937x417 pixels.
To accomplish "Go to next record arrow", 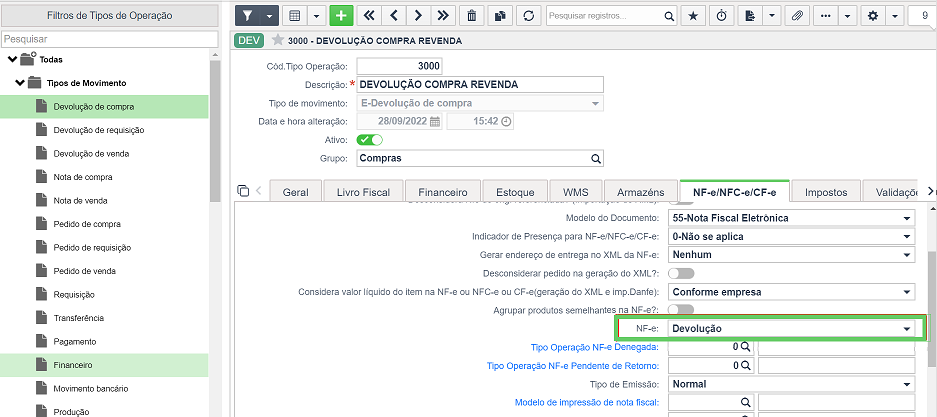I will [x=418, y=16].
